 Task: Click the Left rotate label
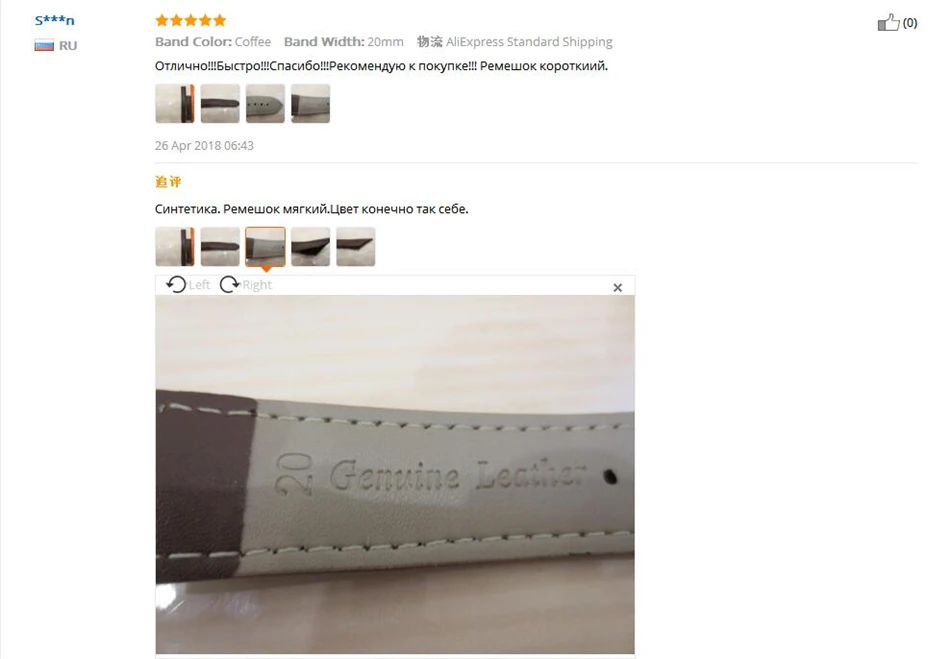pyautogui.click(x=199, y=285)
